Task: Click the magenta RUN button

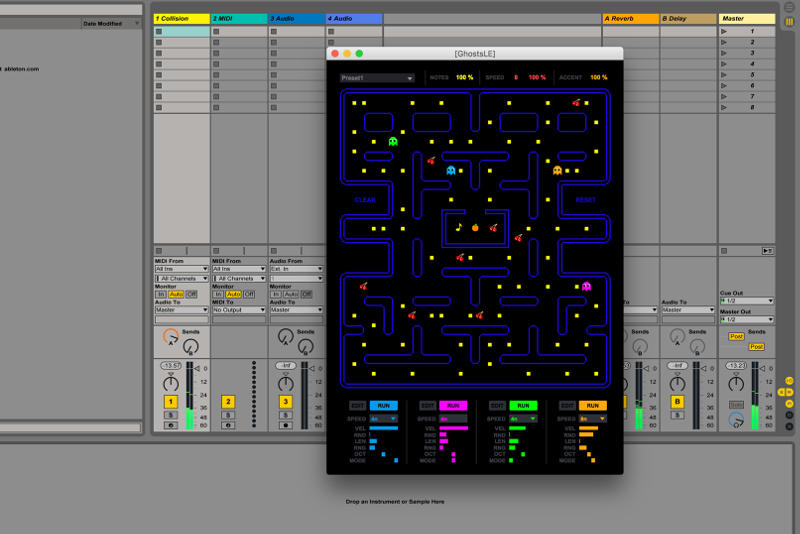Action: pos(453,405)
